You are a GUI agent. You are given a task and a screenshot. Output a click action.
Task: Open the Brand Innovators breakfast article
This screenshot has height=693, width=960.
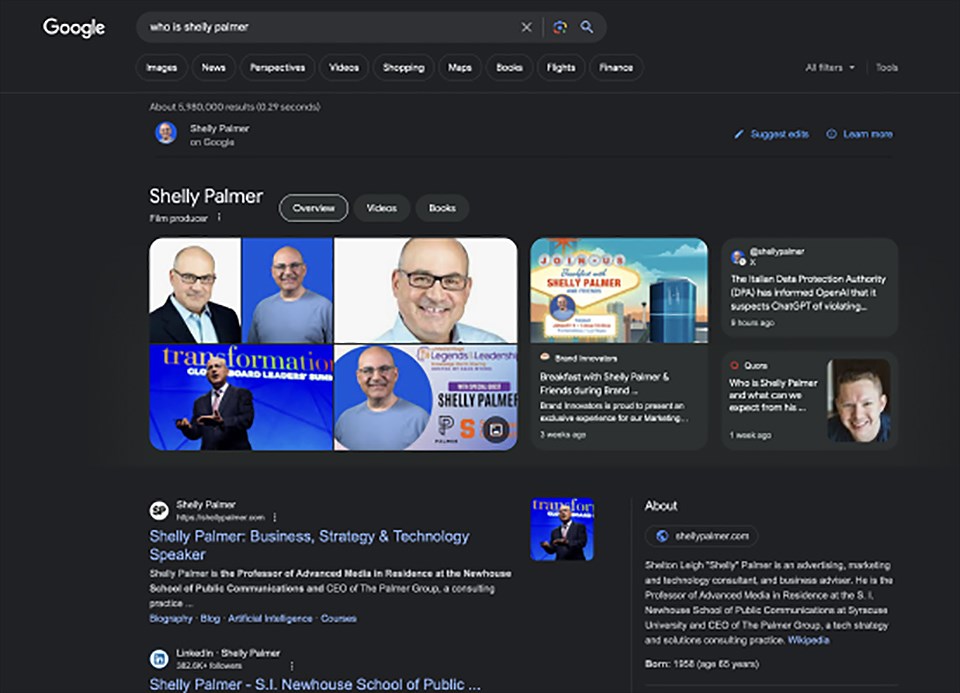[x=619, y=397]
